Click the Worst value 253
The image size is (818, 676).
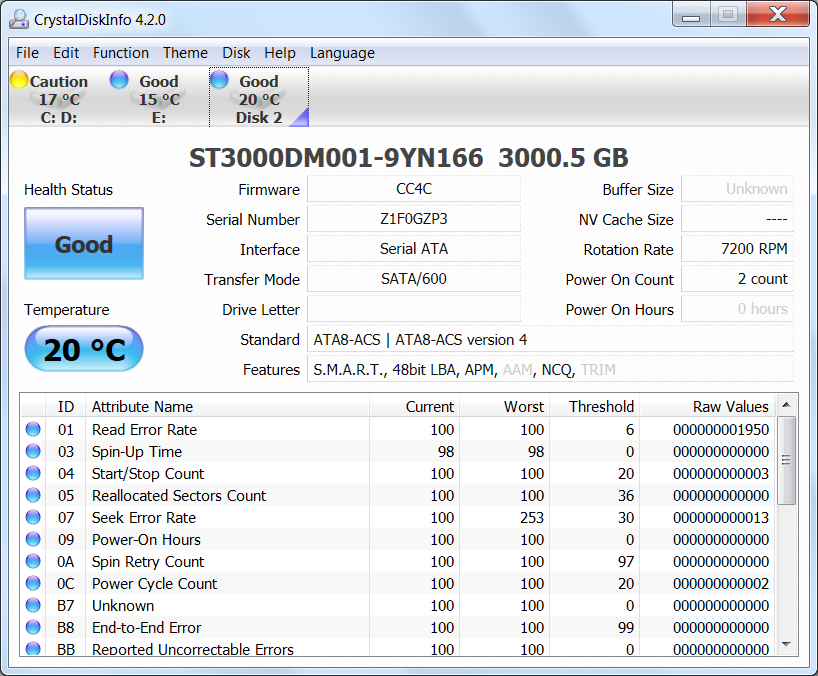click(x=532, y=517)
